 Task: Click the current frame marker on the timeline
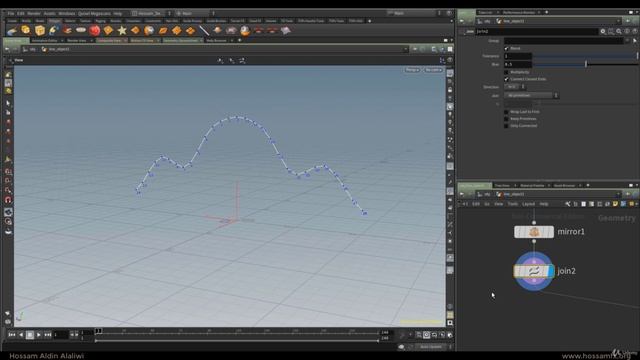[x=98, y=331]
